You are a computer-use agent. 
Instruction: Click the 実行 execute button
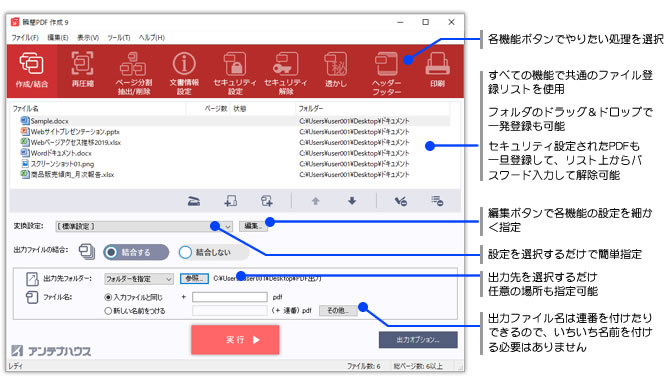point(235,340)
